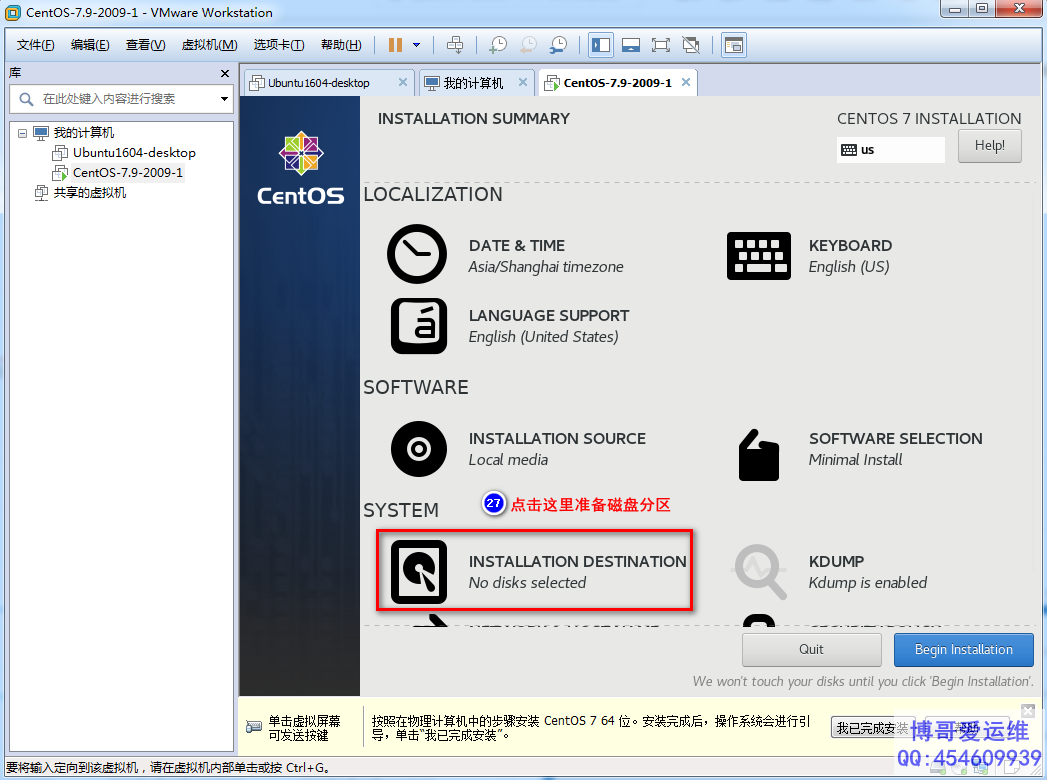Revert to previous snapshot icon
Viewport: 1047px width, 780px height.
click(x=528, y=45)
